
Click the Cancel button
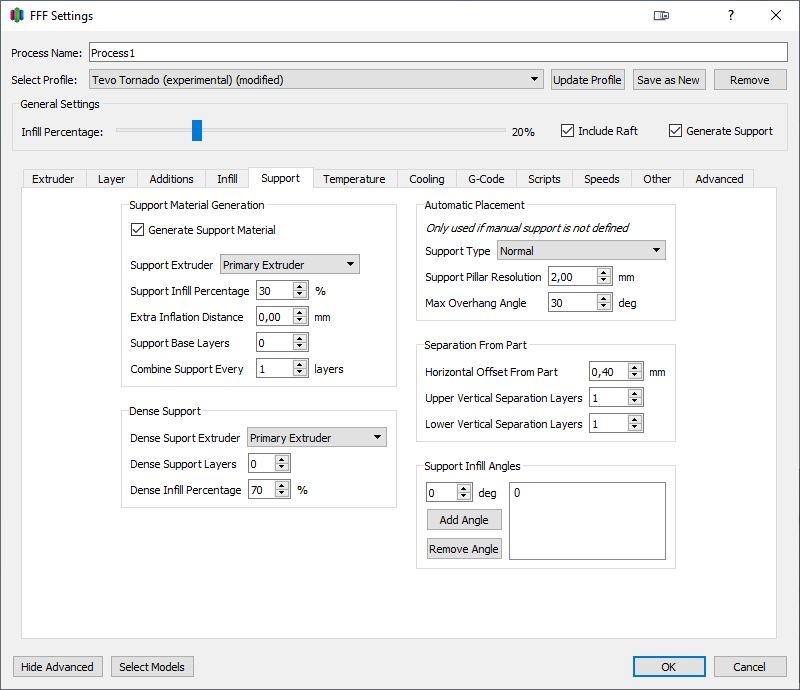pyautogui.click(x=749, y=667)
